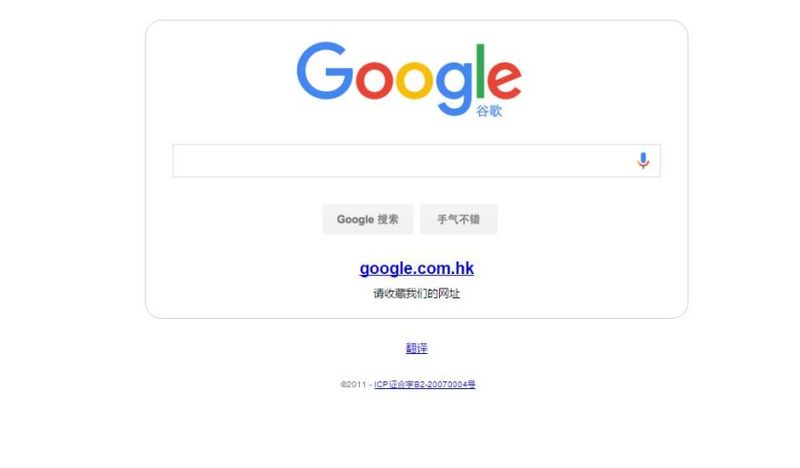Click the microphone voice search icon
The height and width of the screenshot is (468, 800).
(x=643, y=160)
